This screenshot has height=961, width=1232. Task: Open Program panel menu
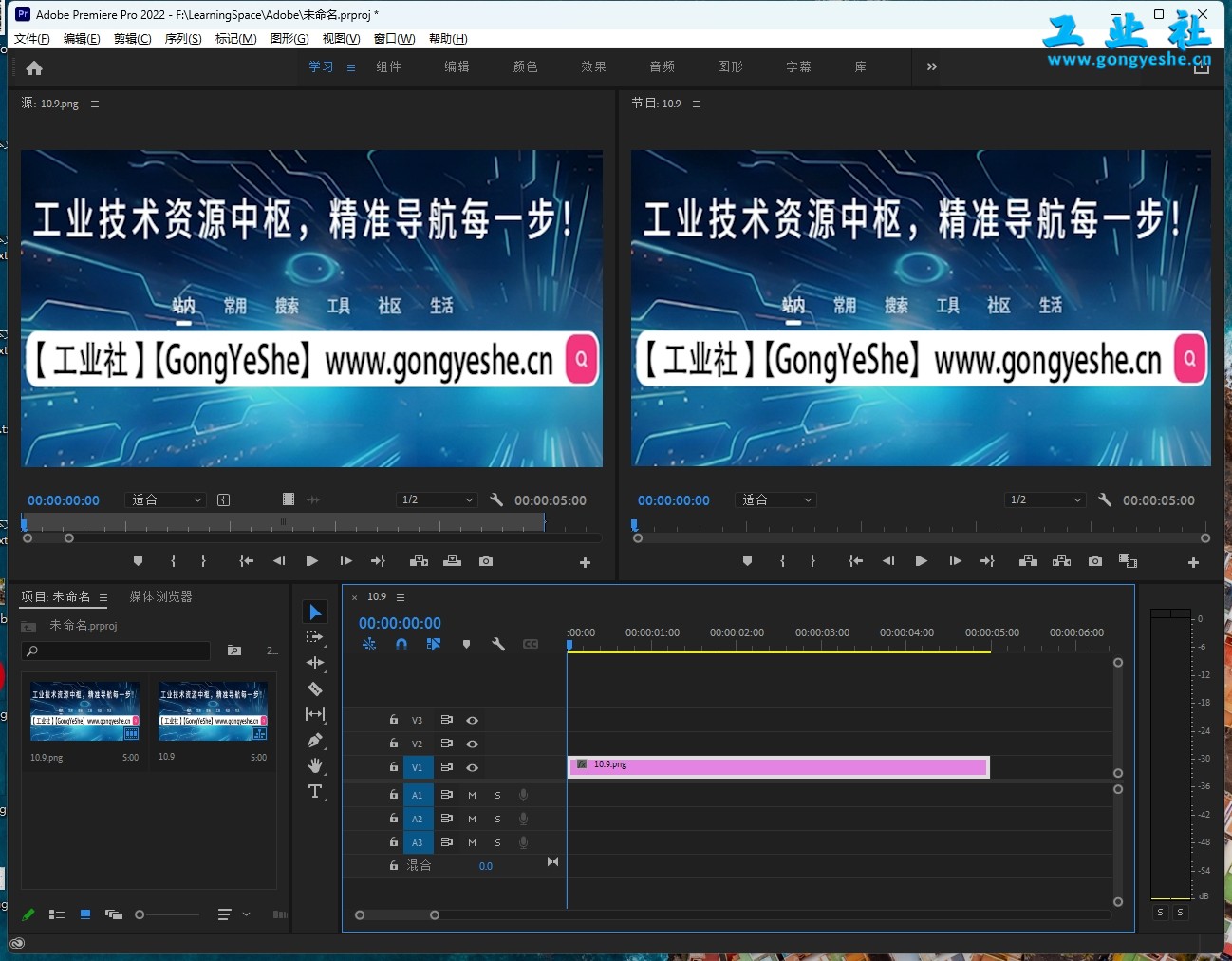tap(697, 104)
